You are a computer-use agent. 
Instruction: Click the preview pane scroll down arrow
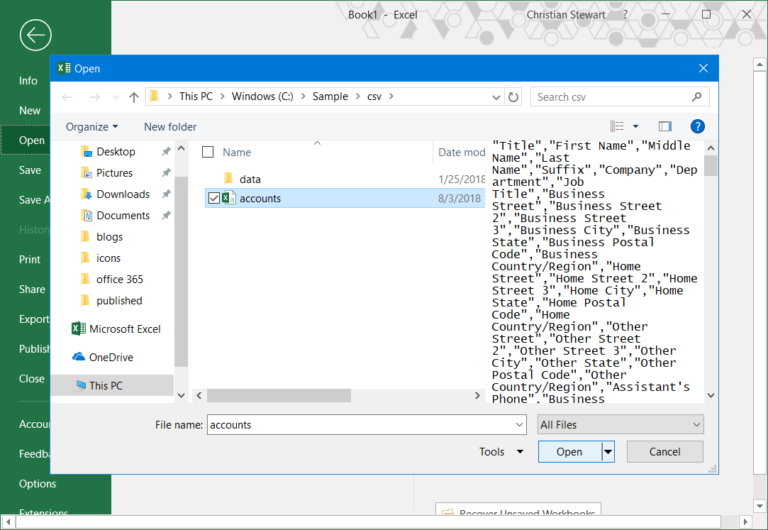coord(711,395)
